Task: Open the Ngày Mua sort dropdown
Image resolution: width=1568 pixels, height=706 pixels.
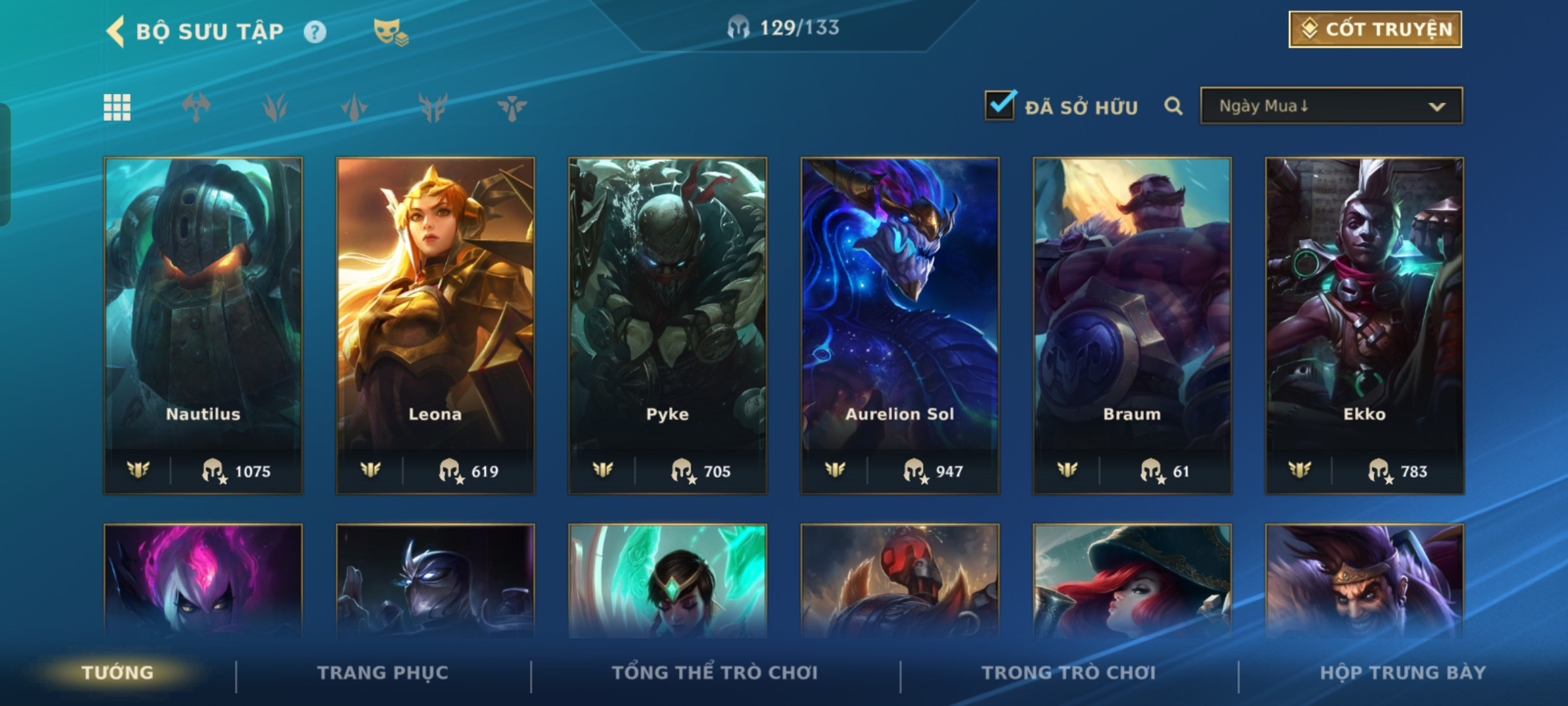Action: tap(1331, 106)
